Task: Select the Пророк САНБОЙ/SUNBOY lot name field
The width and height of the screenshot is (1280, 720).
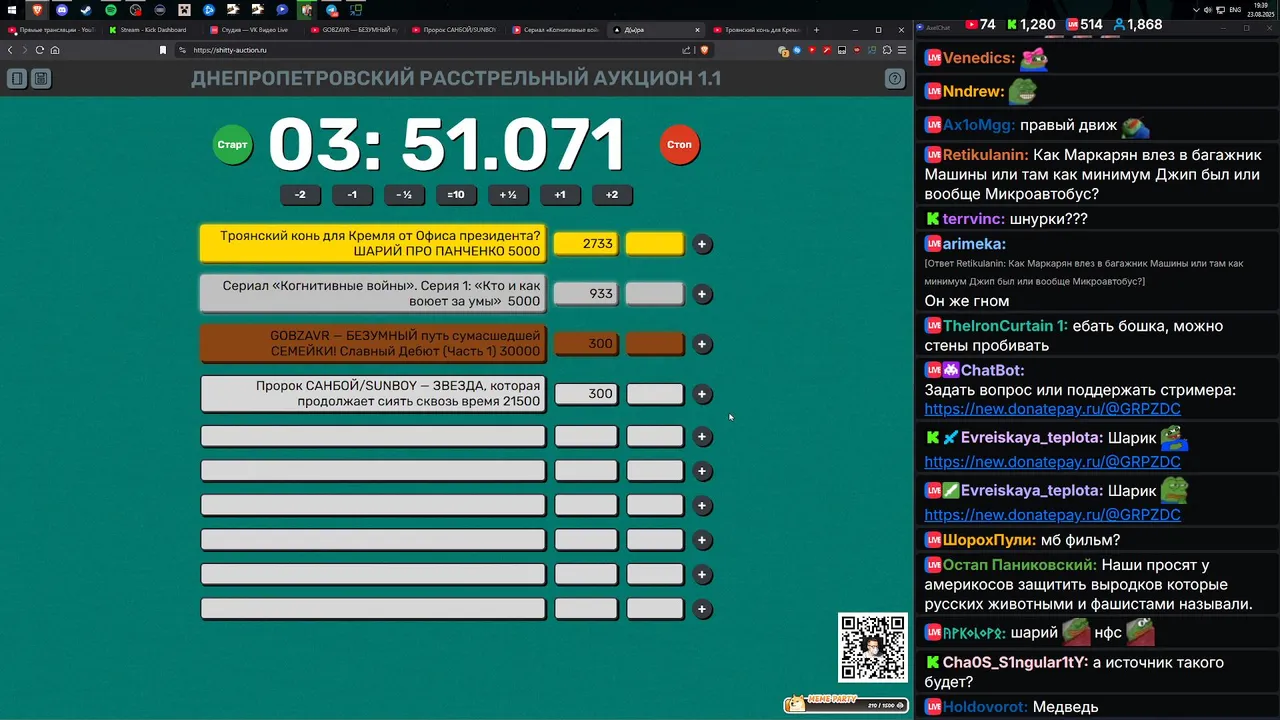Action: (x=373, y=394)
